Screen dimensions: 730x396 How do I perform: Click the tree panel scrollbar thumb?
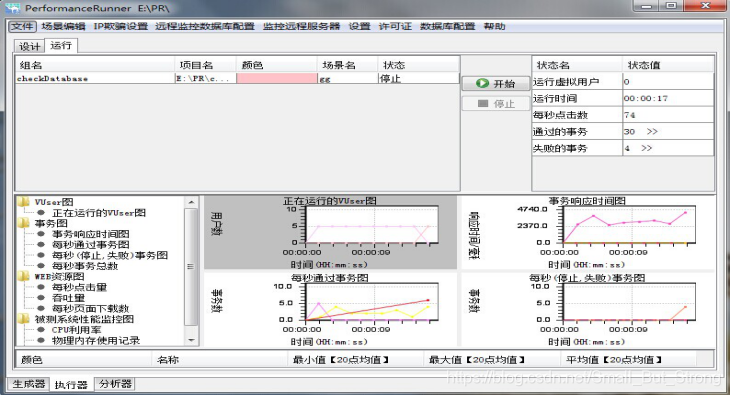pos(190,267)
